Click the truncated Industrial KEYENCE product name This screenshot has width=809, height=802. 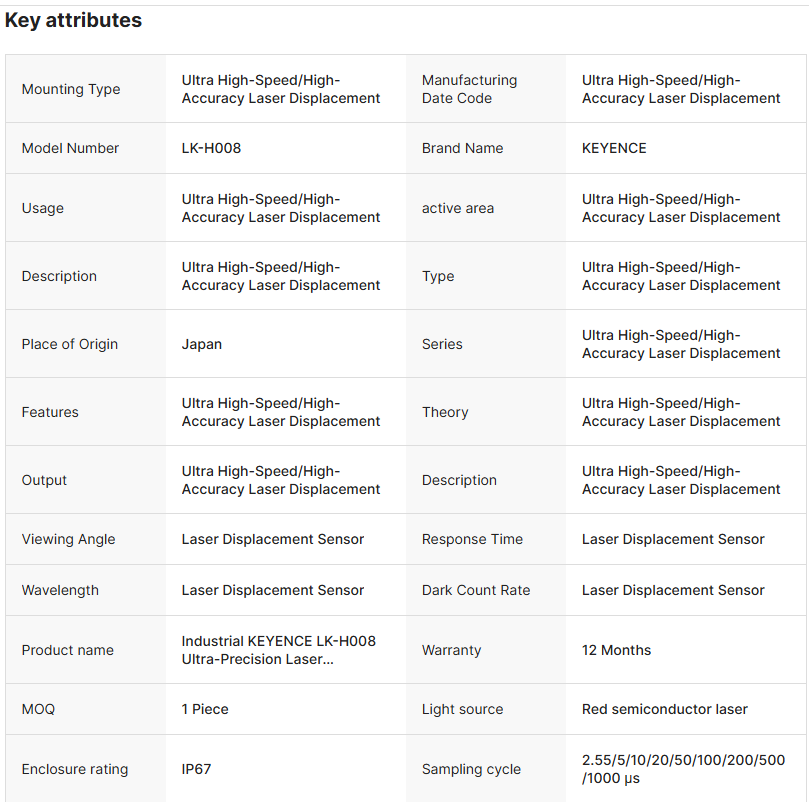click(278, 650)
